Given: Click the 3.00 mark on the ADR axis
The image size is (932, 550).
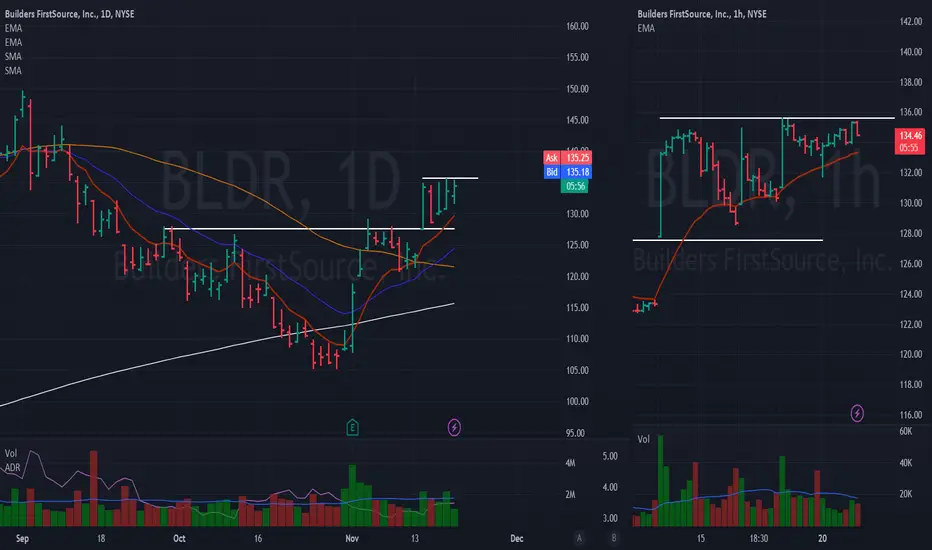Looking at the screenshot, I should [x=610, y=518].
